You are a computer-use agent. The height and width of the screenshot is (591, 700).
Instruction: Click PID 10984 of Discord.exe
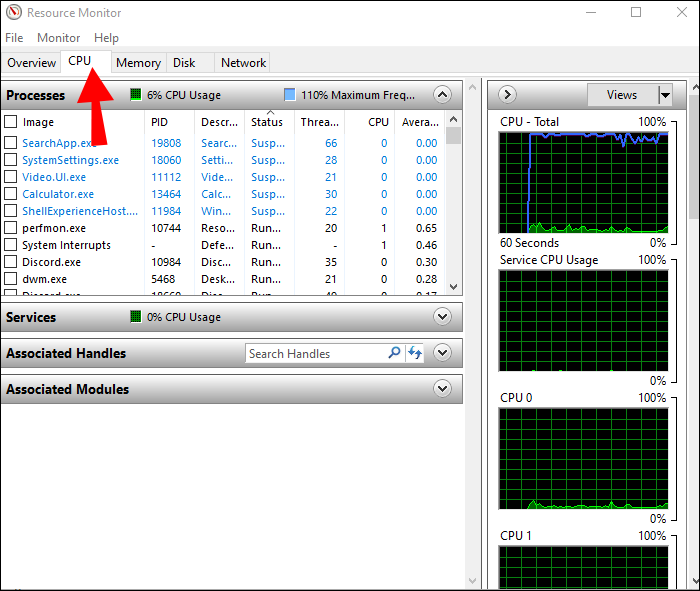(166, 262)
